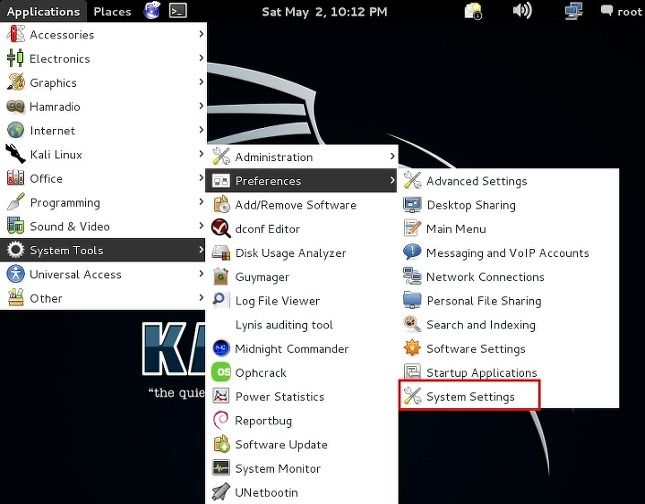Open the Places menu

(x=112, y=12)
